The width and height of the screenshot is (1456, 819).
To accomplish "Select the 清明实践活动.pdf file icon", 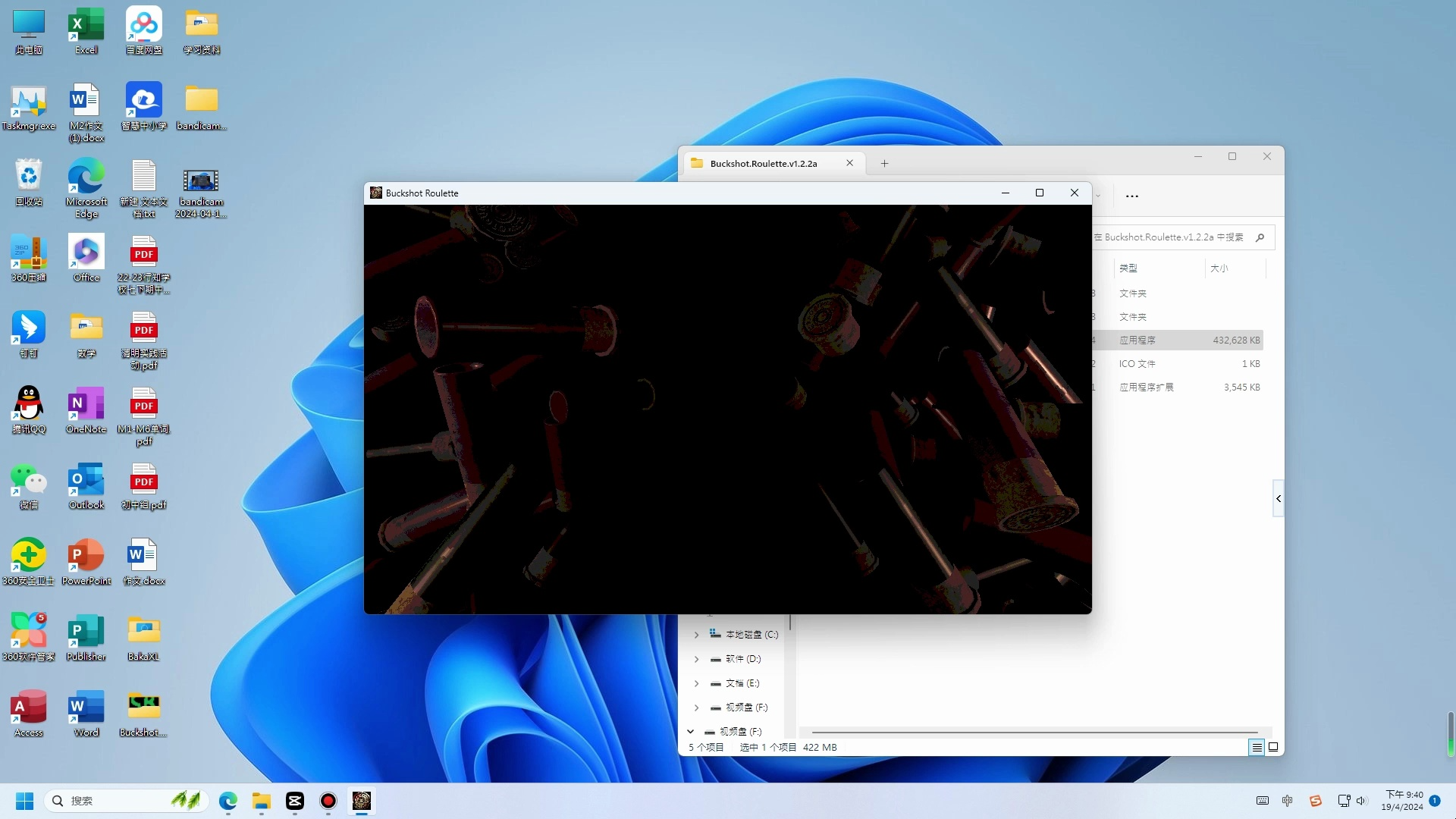I will click(144, 340).
